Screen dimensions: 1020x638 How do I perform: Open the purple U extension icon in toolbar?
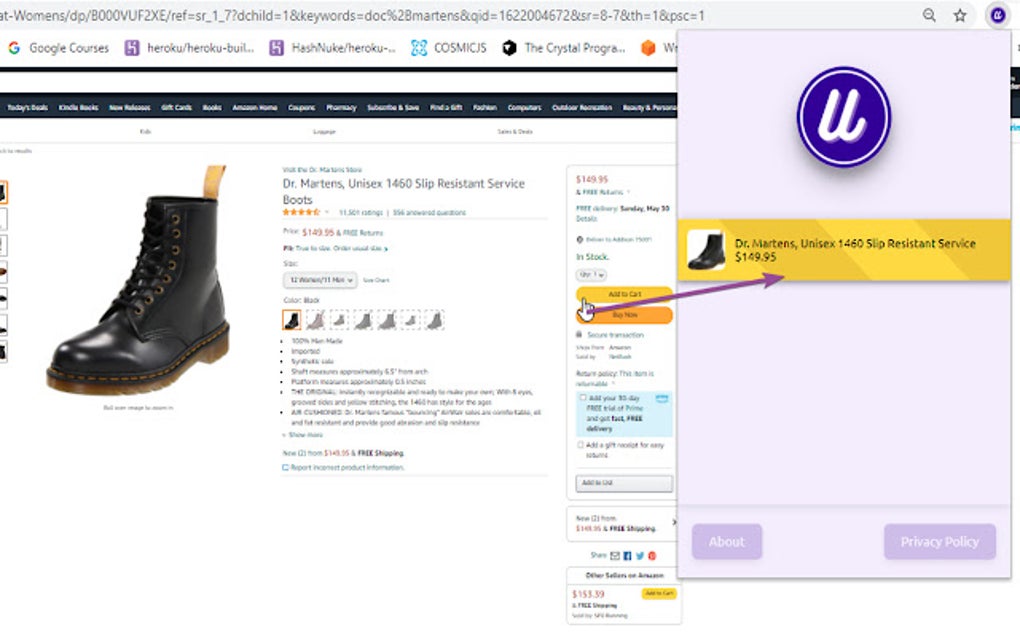click(x=997, y=15)
